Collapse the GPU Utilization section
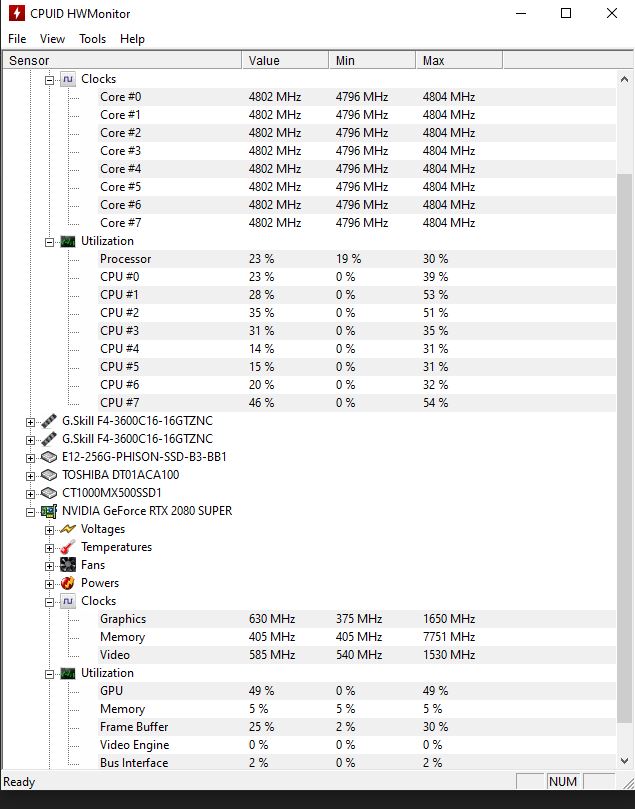 coord(50,674)
